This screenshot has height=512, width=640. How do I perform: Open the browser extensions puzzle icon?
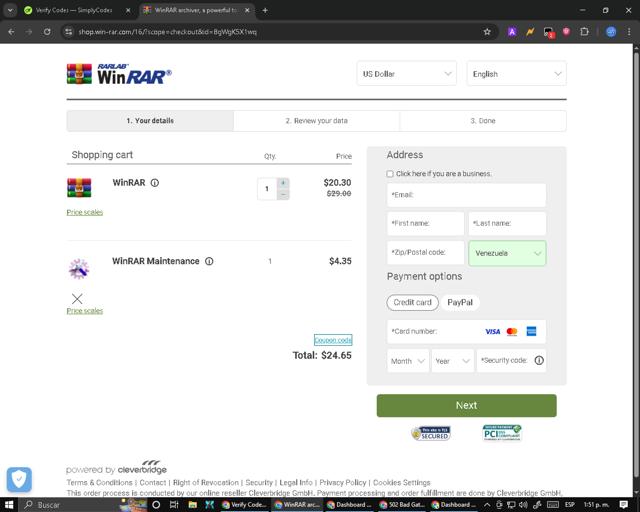(584, 32)
